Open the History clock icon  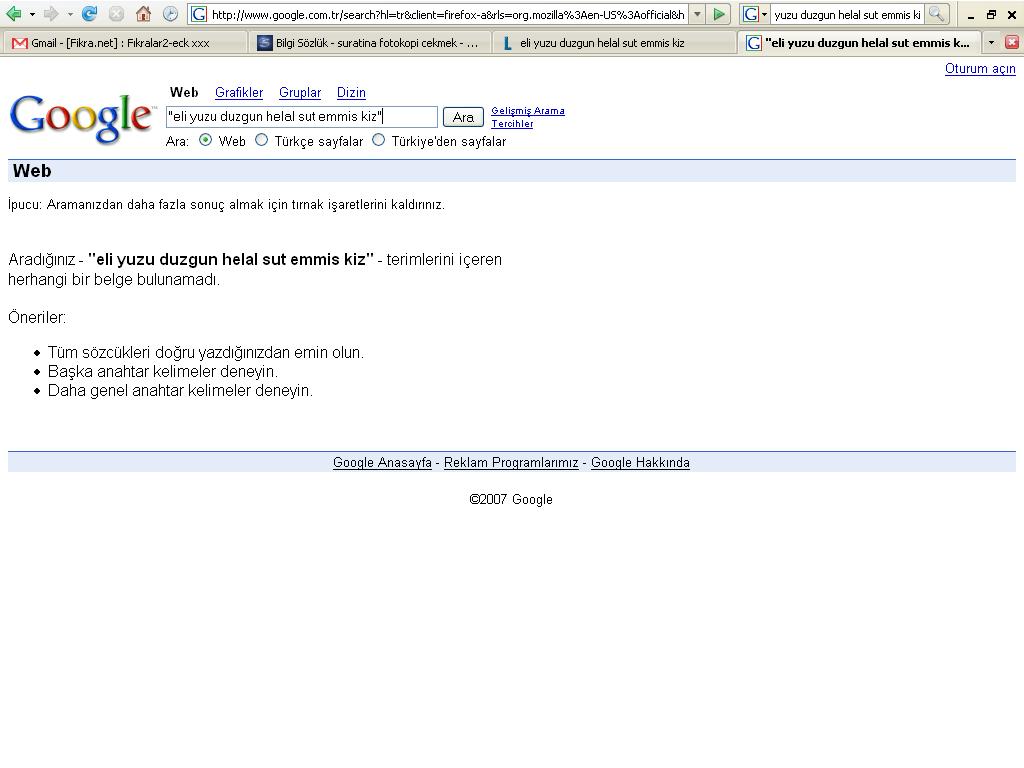(x=170, y=14)
